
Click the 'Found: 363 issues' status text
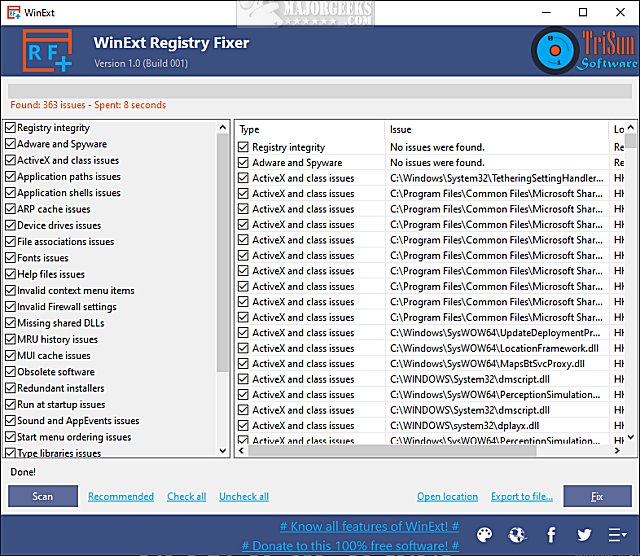(x=48, y=105)
